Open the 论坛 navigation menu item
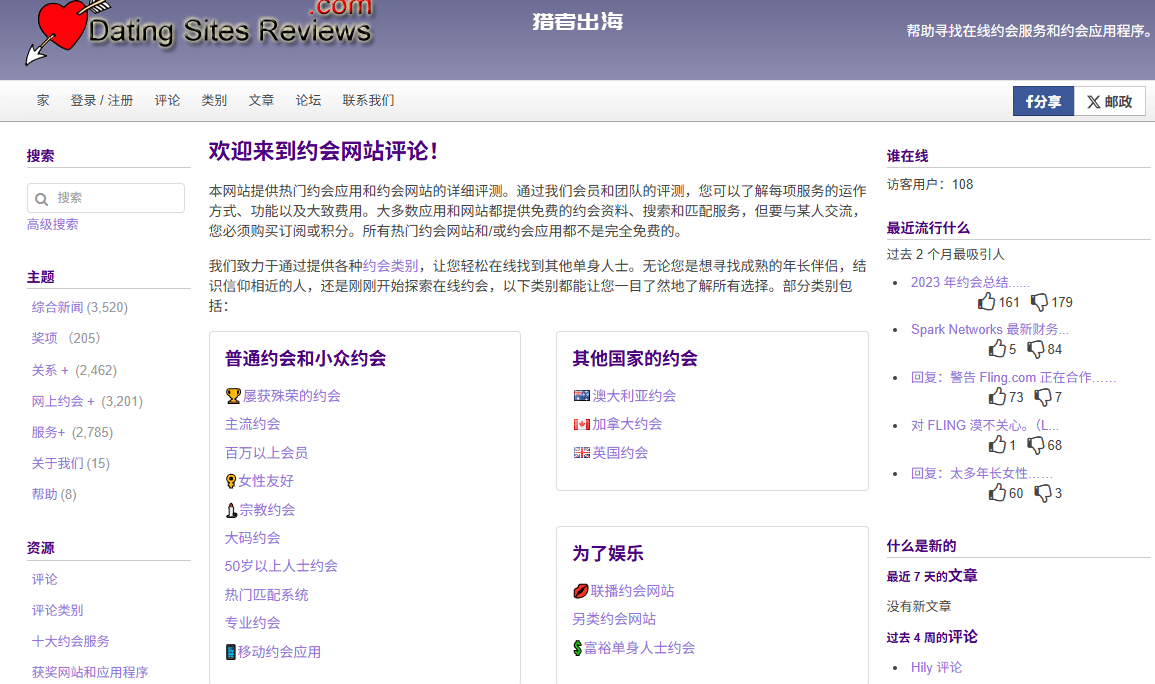The height and width of the screenshot is (684, 1155). tap(308, 101)
